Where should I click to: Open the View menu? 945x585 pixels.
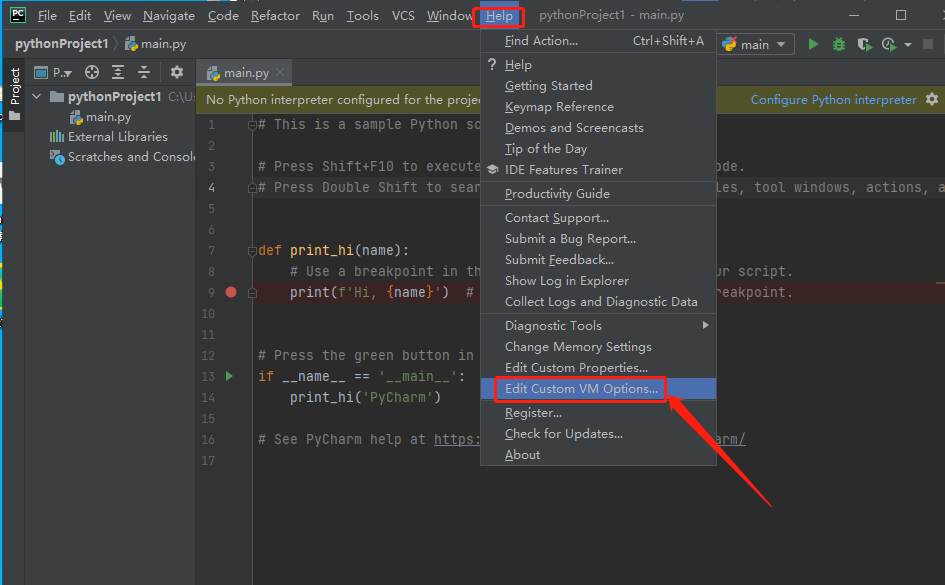[117, 16]
